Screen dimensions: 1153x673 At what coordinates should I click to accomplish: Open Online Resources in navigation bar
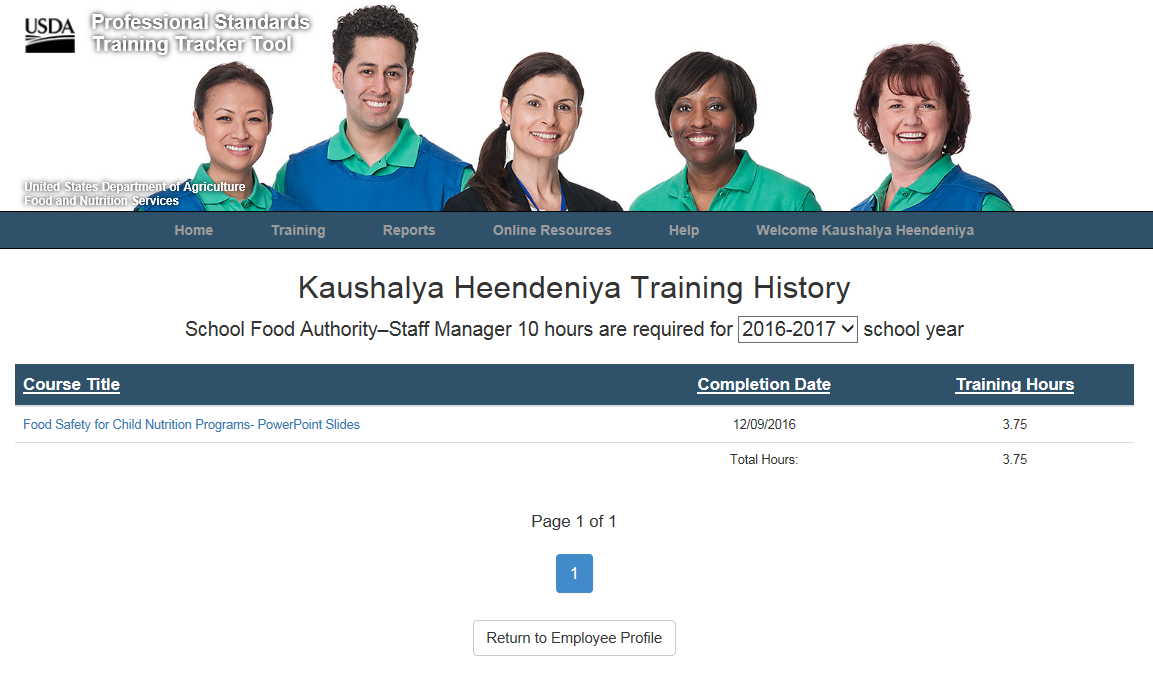[x=552, y=230]
